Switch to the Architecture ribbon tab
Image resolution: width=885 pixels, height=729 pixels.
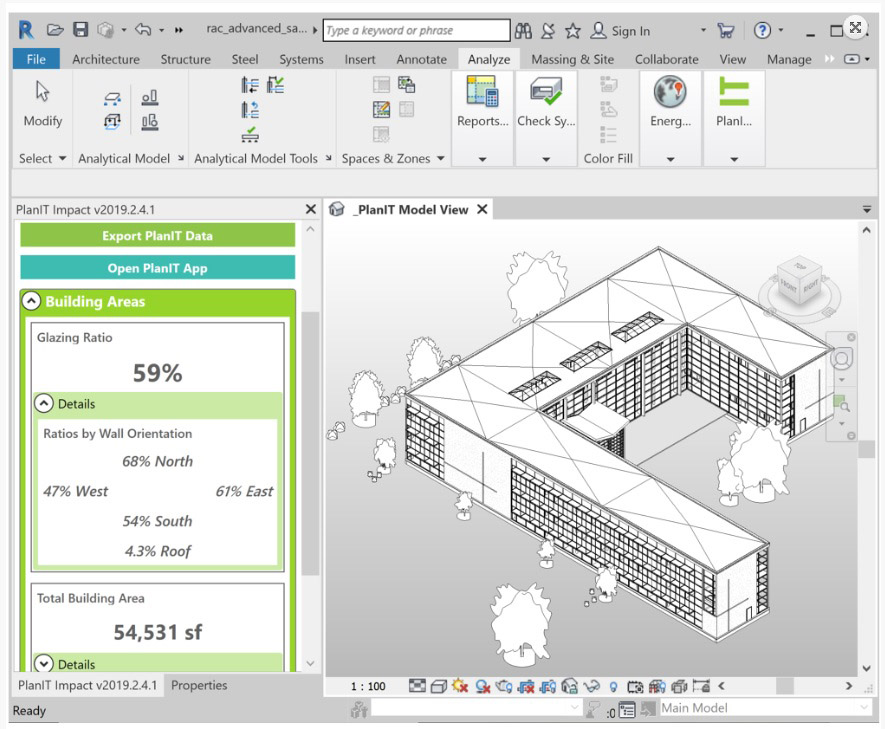106,59
